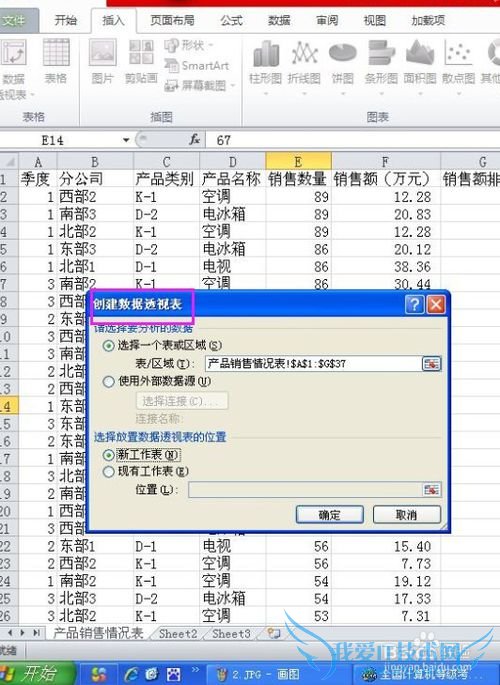Click the Table/Range (表/区域) input field

pos(313,363)
